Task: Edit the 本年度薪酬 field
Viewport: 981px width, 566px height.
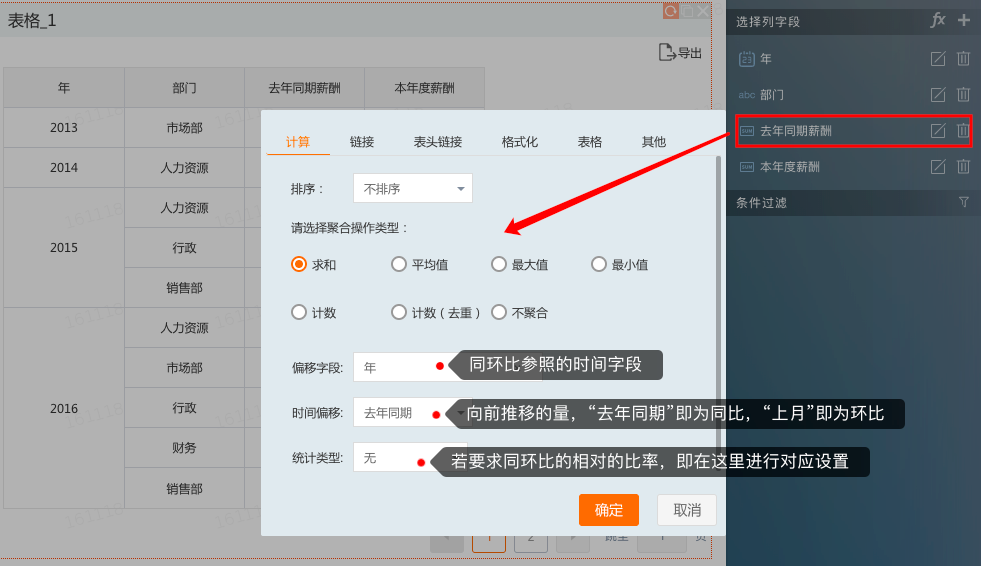Action: pyautogui.click(x=938, y=166)
